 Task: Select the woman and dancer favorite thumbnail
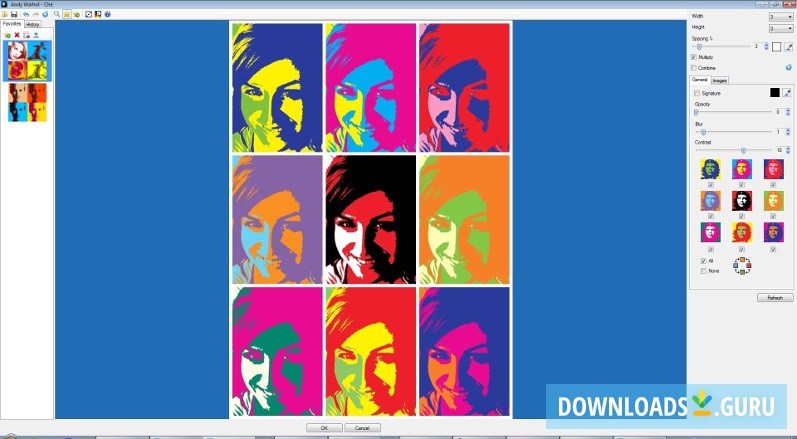[x=27, y=60]
